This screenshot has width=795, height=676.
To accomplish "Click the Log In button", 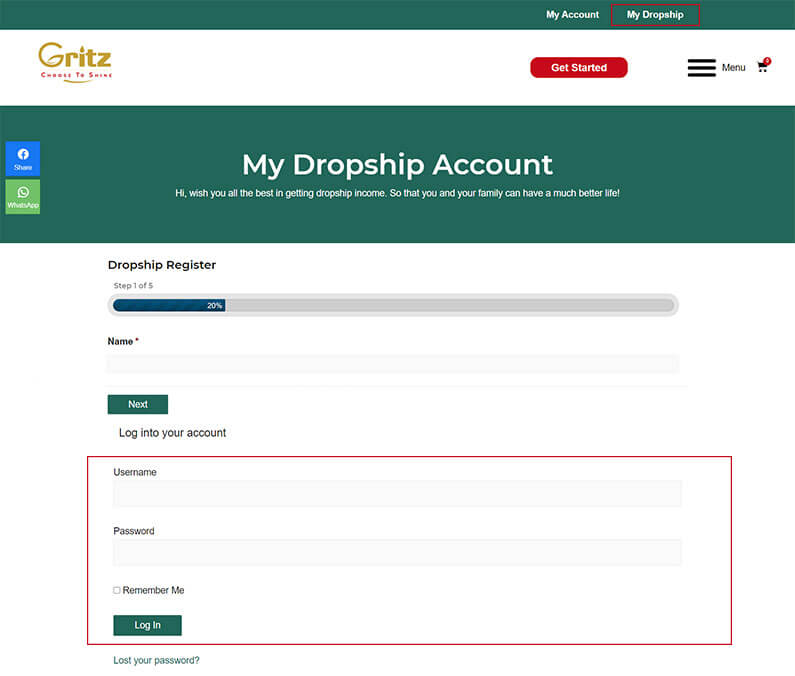I will click(x=147, y=625).
